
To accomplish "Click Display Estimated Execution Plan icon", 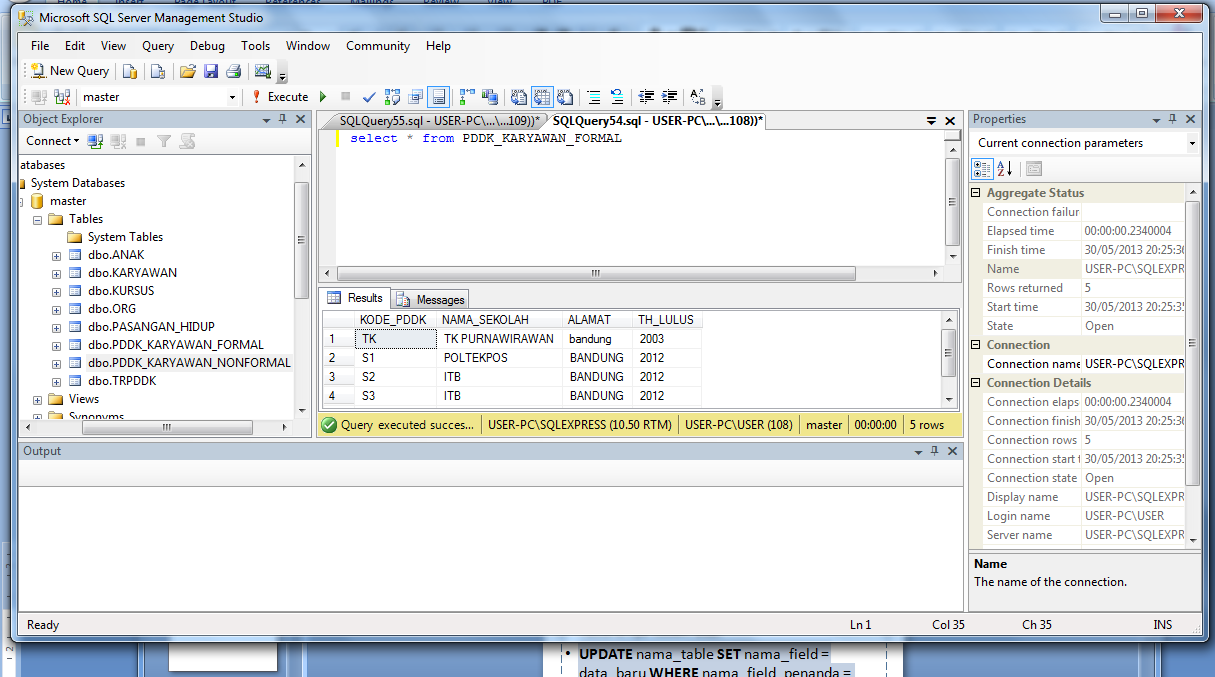I will pyautogui.click(x=392, y=97).
